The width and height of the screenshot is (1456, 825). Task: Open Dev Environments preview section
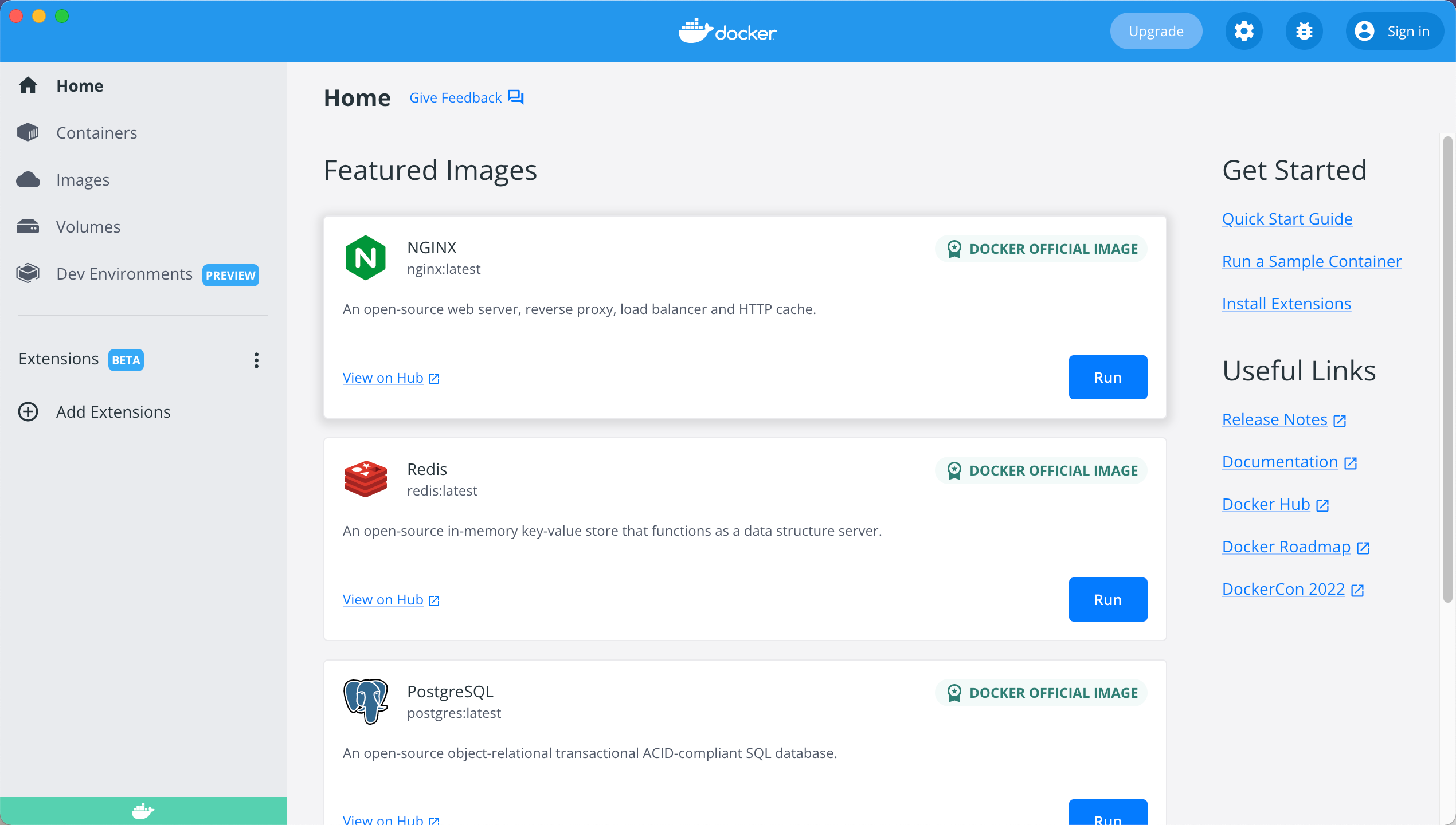coord(124,274)
